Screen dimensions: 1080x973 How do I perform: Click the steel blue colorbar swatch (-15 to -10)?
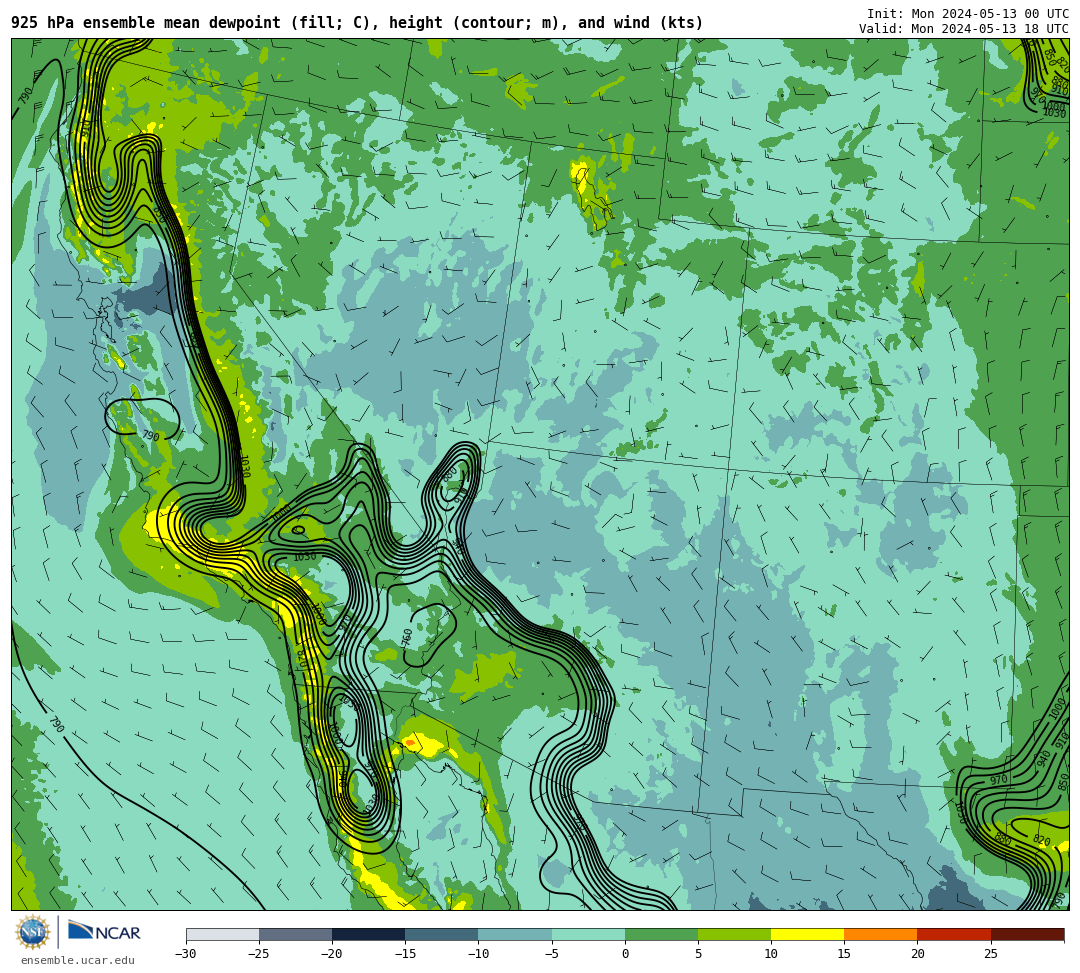pyautogui.click(x=442, y=934)
